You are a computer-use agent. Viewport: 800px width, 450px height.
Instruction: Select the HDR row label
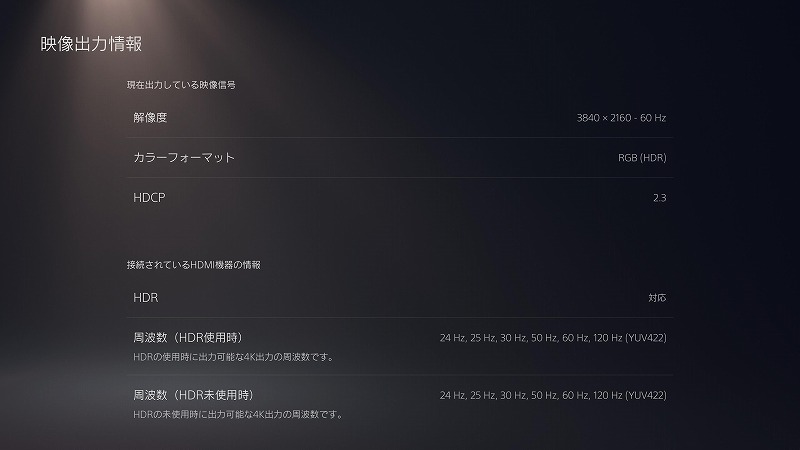(x=145, y=297)
